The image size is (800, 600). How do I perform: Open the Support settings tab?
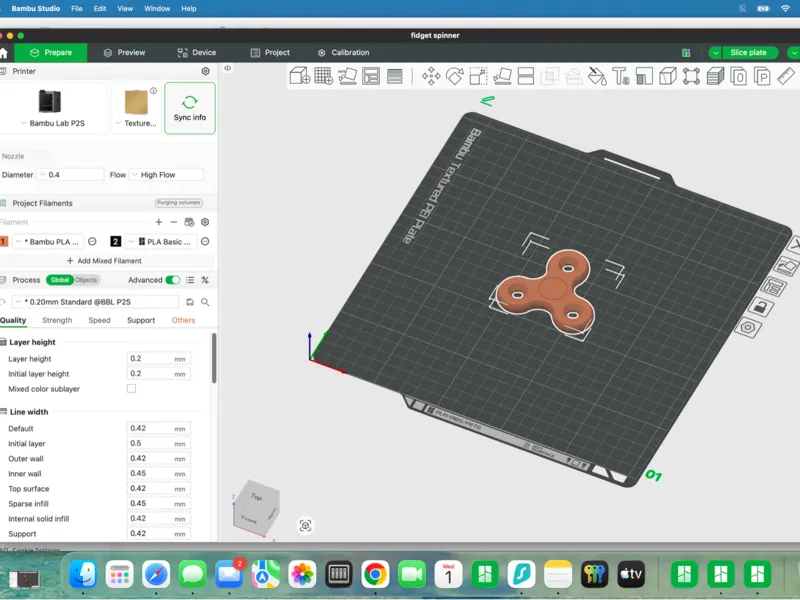(x=141, y=320)
